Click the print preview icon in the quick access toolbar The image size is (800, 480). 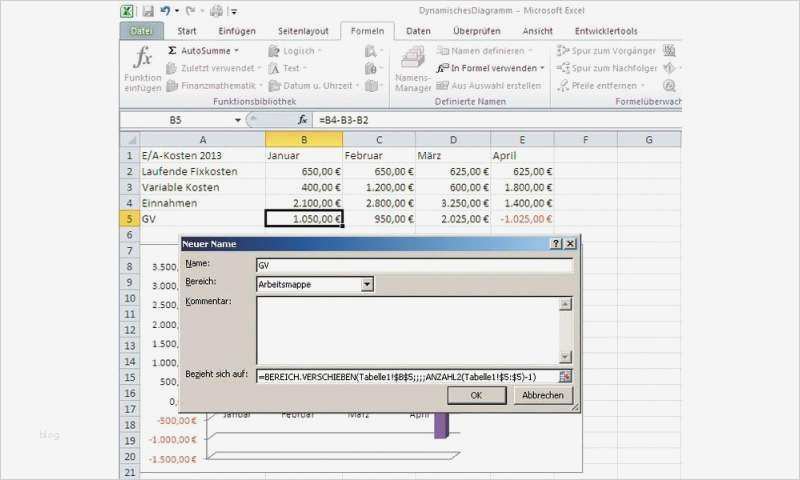[217, 11]
